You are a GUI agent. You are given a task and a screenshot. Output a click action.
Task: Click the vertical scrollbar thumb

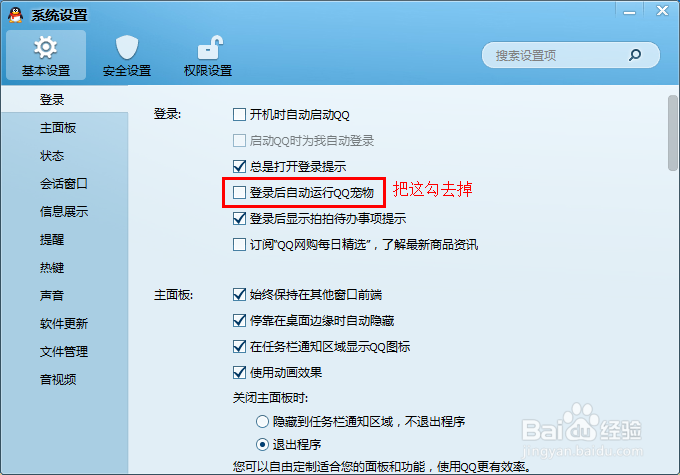pos(673,133)
